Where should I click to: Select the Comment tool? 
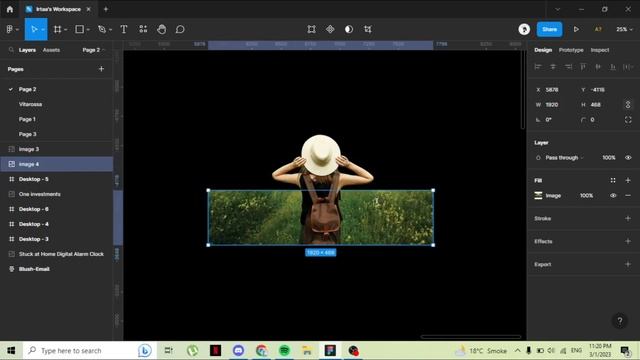(180, 29)
